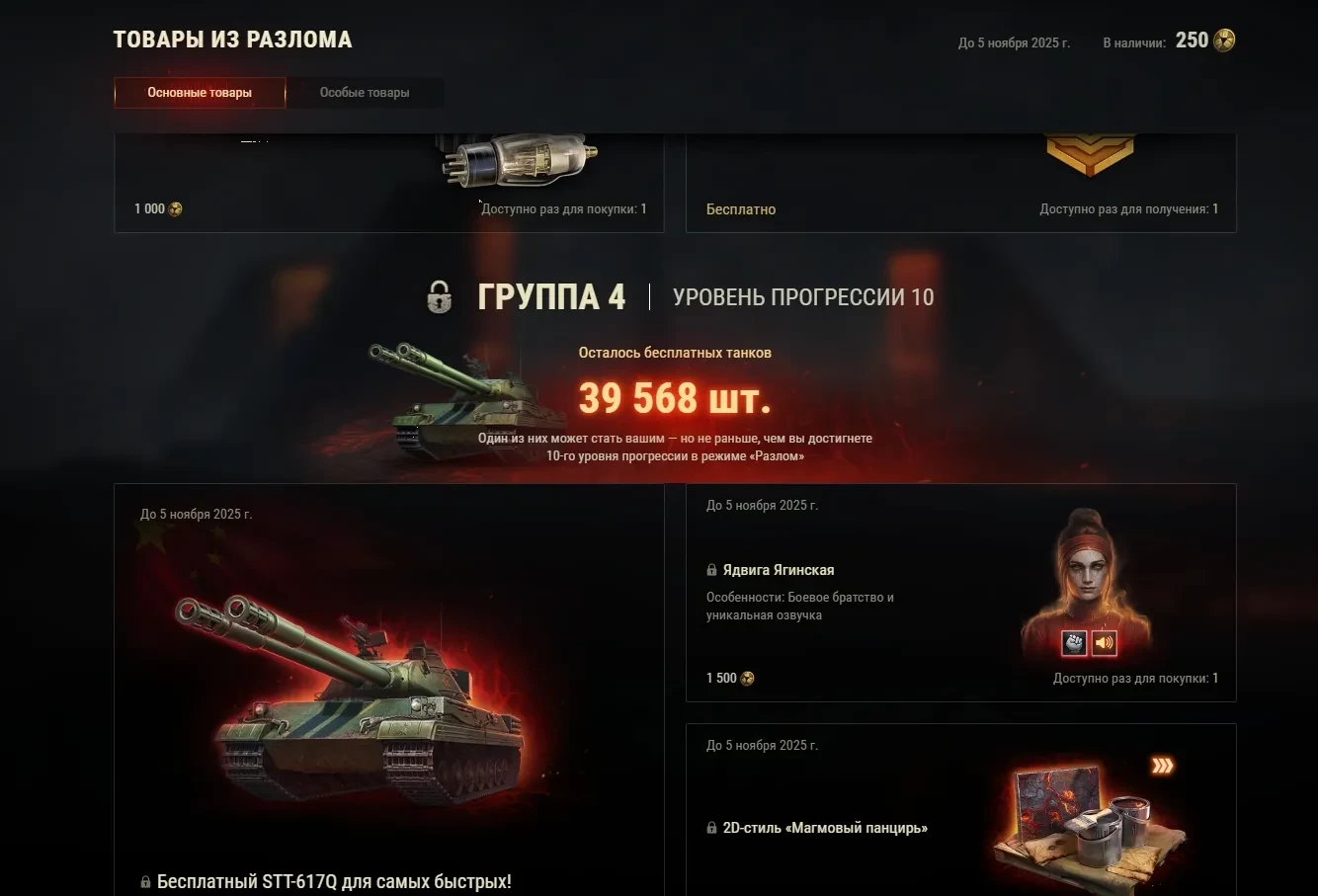Open the vacuum tube item image
Image resolution: width=1318 pixels, height=896 pixels.
[x=520, y=160]
